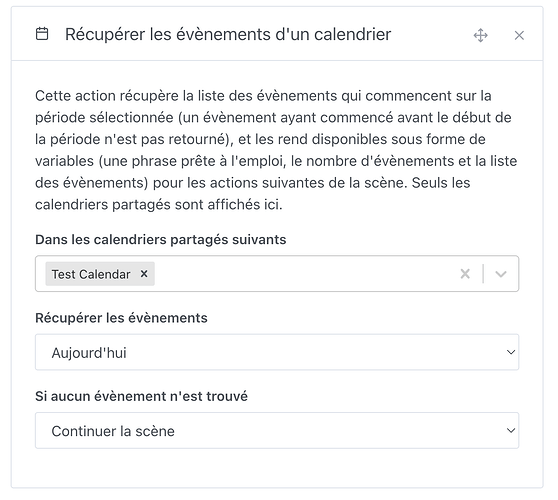
Task: Click the chevron of the Aujourd'hui select
Action: [511, 352]
